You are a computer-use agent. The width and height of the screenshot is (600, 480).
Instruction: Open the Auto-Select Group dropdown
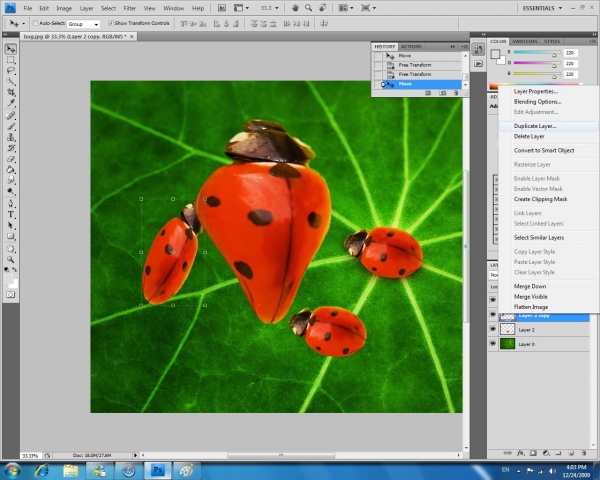point(83,24)
